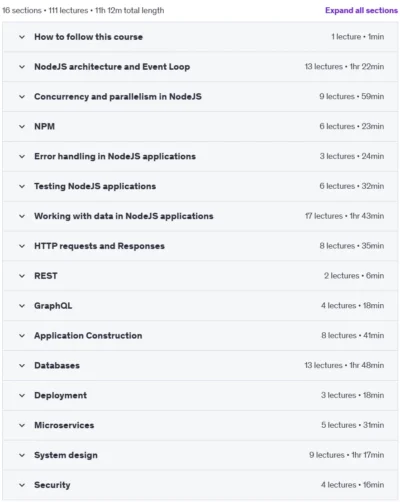Screen dimensions: 400x502
Task: Expand the Microservices section arrow
Action: pos(22,425)
